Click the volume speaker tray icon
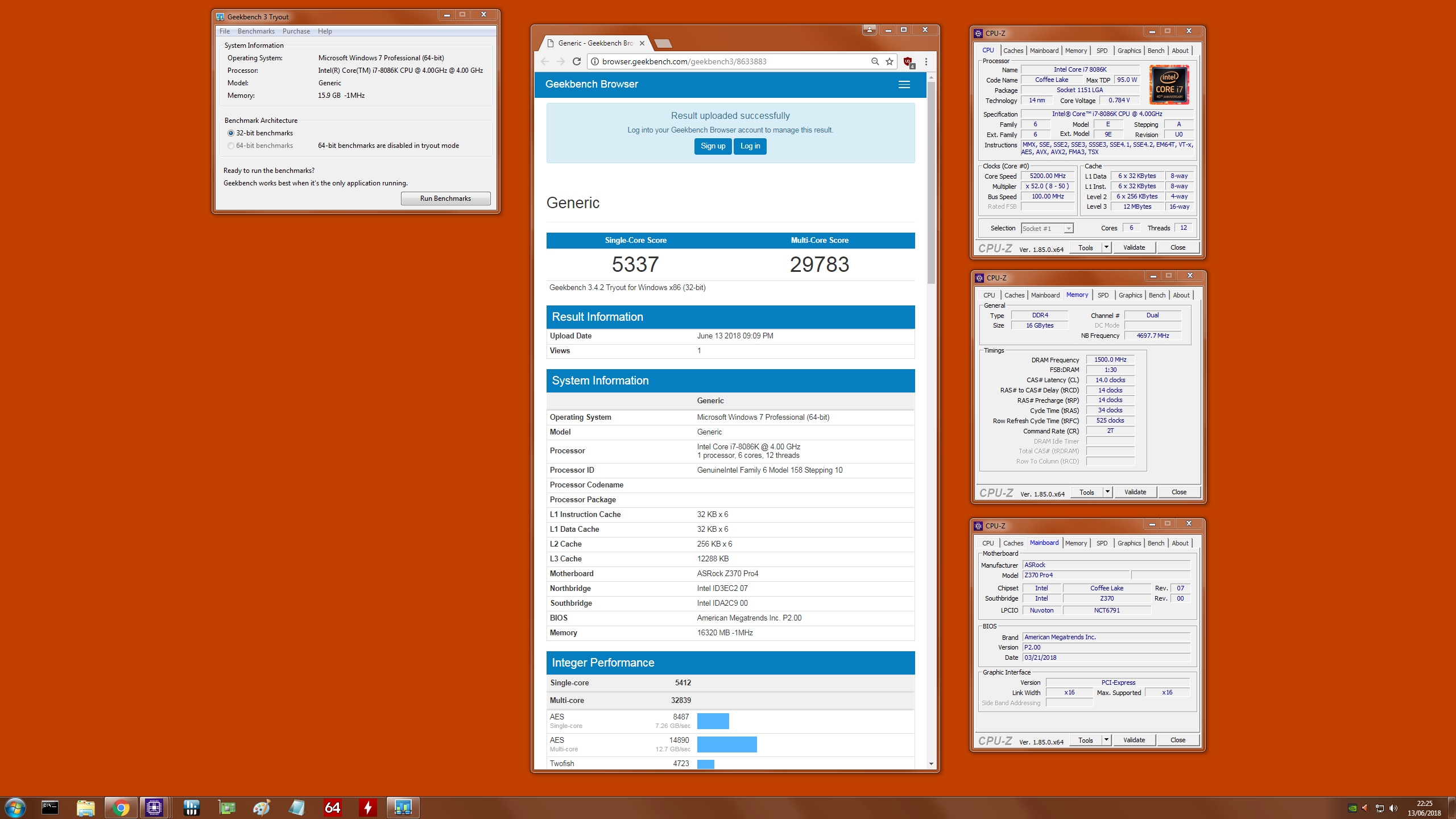Image resolution: width=1456 pixels, height=819 pixels. coord(1393,808)
